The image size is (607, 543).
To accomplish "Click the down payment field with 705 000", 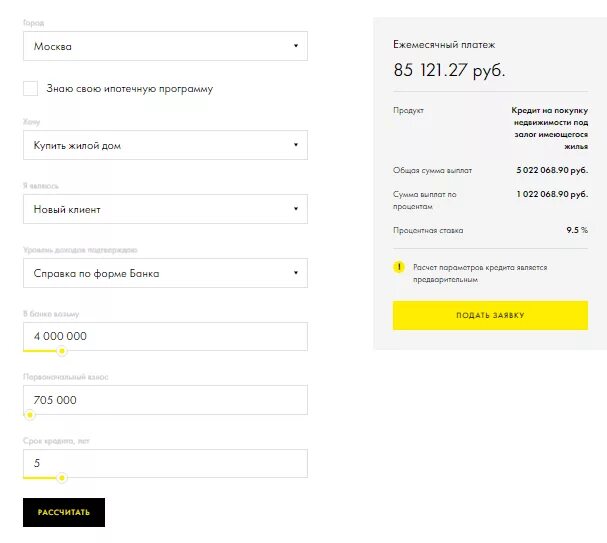I will pyautogui.click(x=165, y=400).
